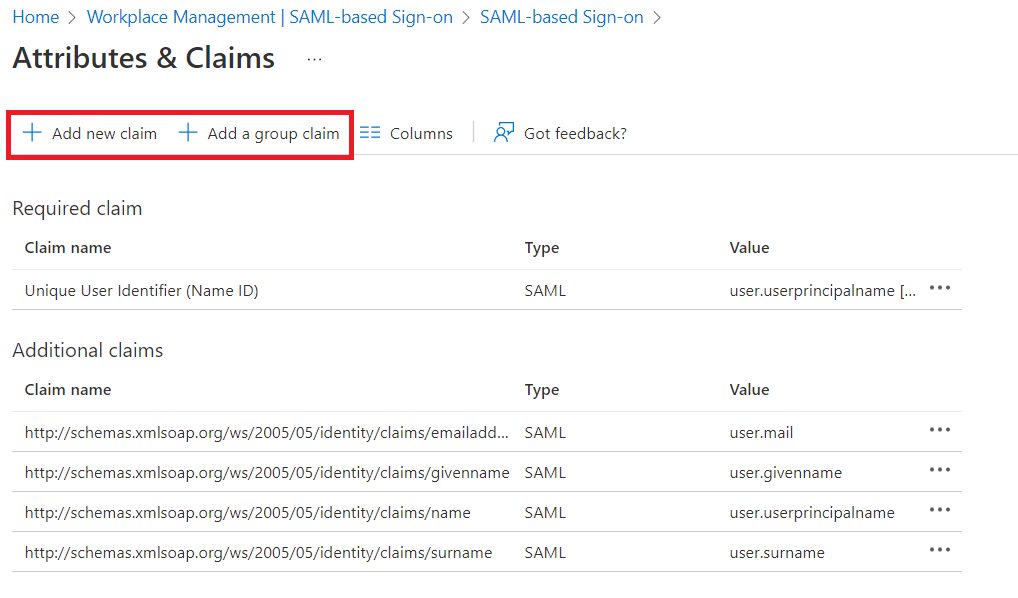Screen dimensions: 1018x598
Task: Click the Type header under Required claim
Action: (x=542, y=248)
